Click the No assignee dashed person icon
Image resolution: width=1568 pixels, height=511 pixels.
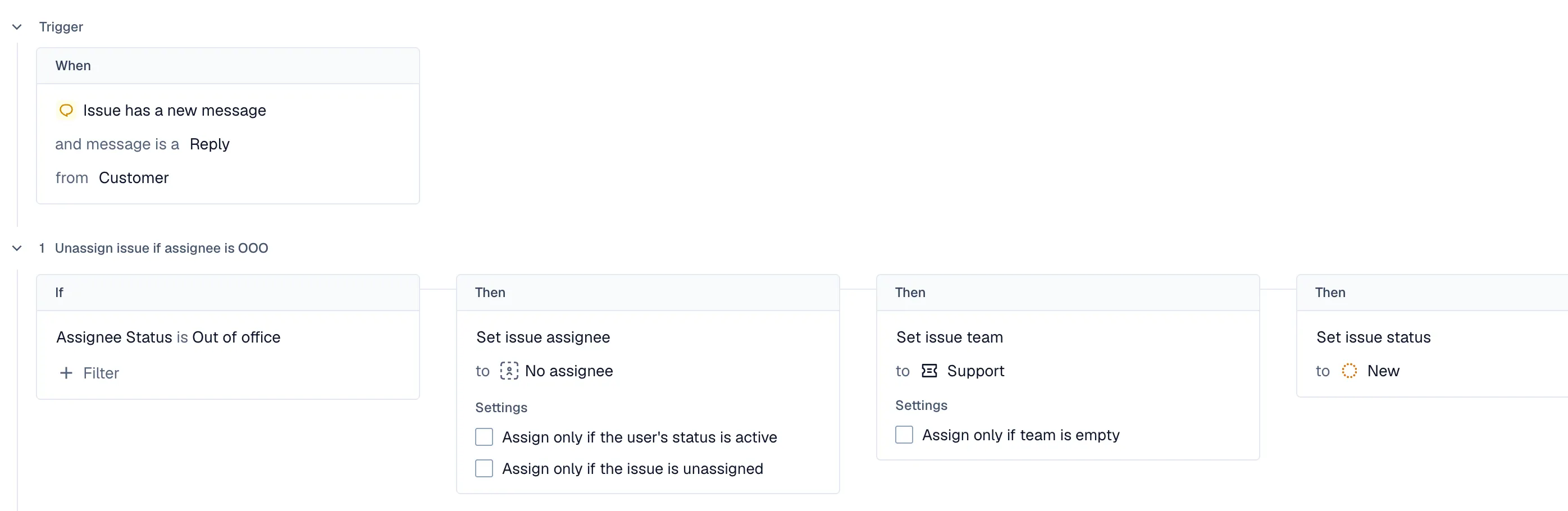click(509, 371)
